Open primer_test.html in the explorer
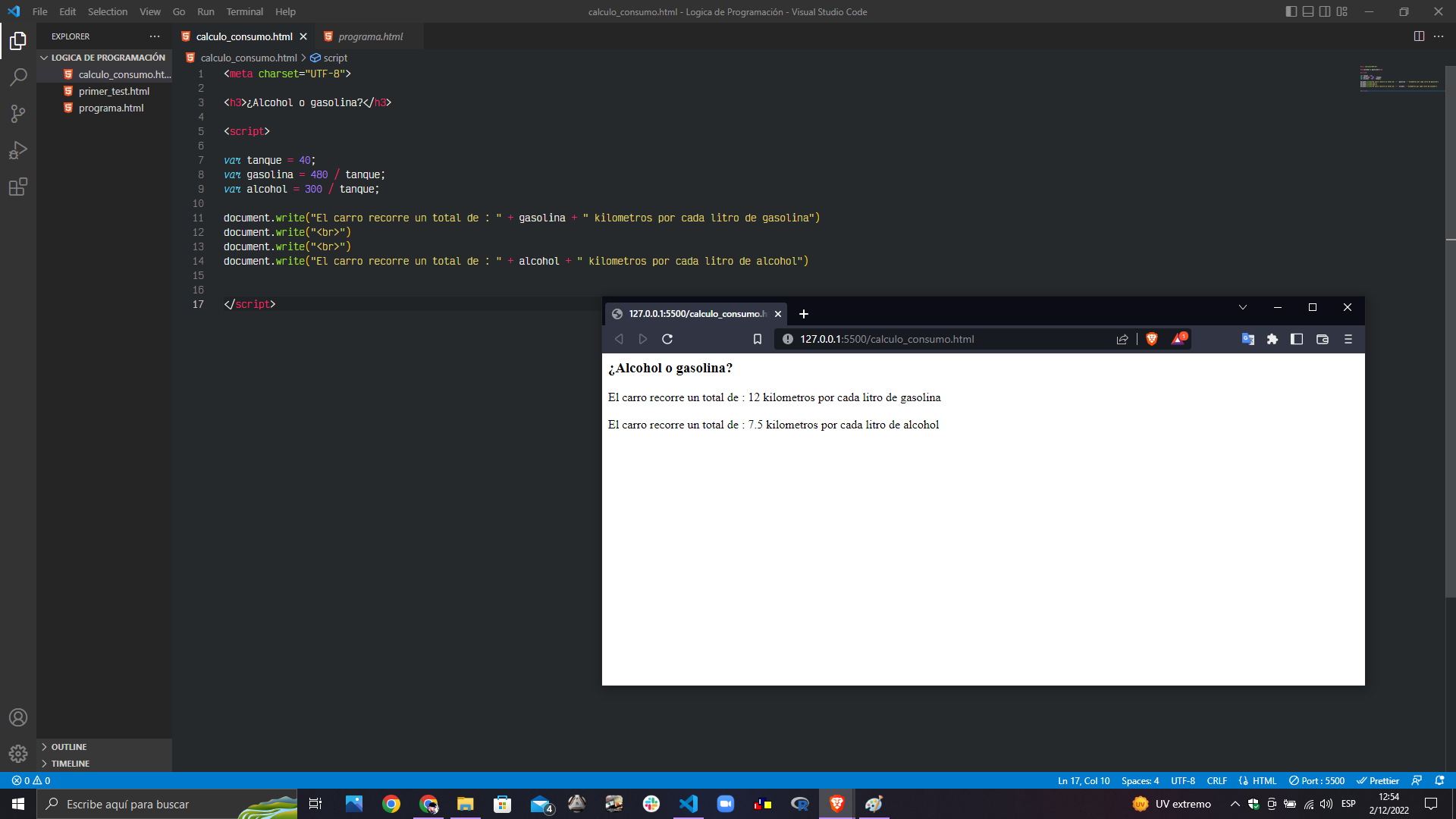The image size is (1456, 819). pos(114,91)
